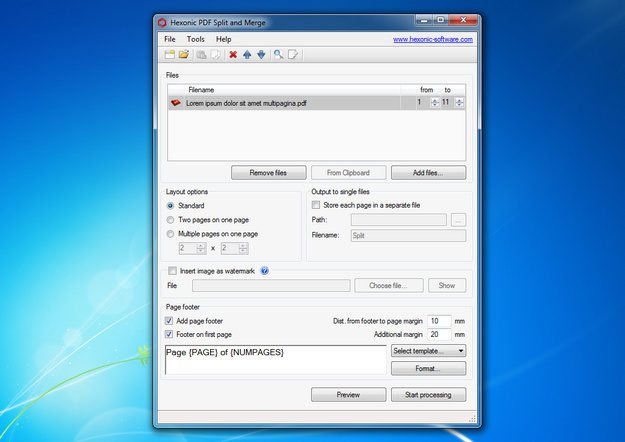Enable Insert image as watermark checkbox
This screenshot has width=625, height=442.
coord(172,271)
